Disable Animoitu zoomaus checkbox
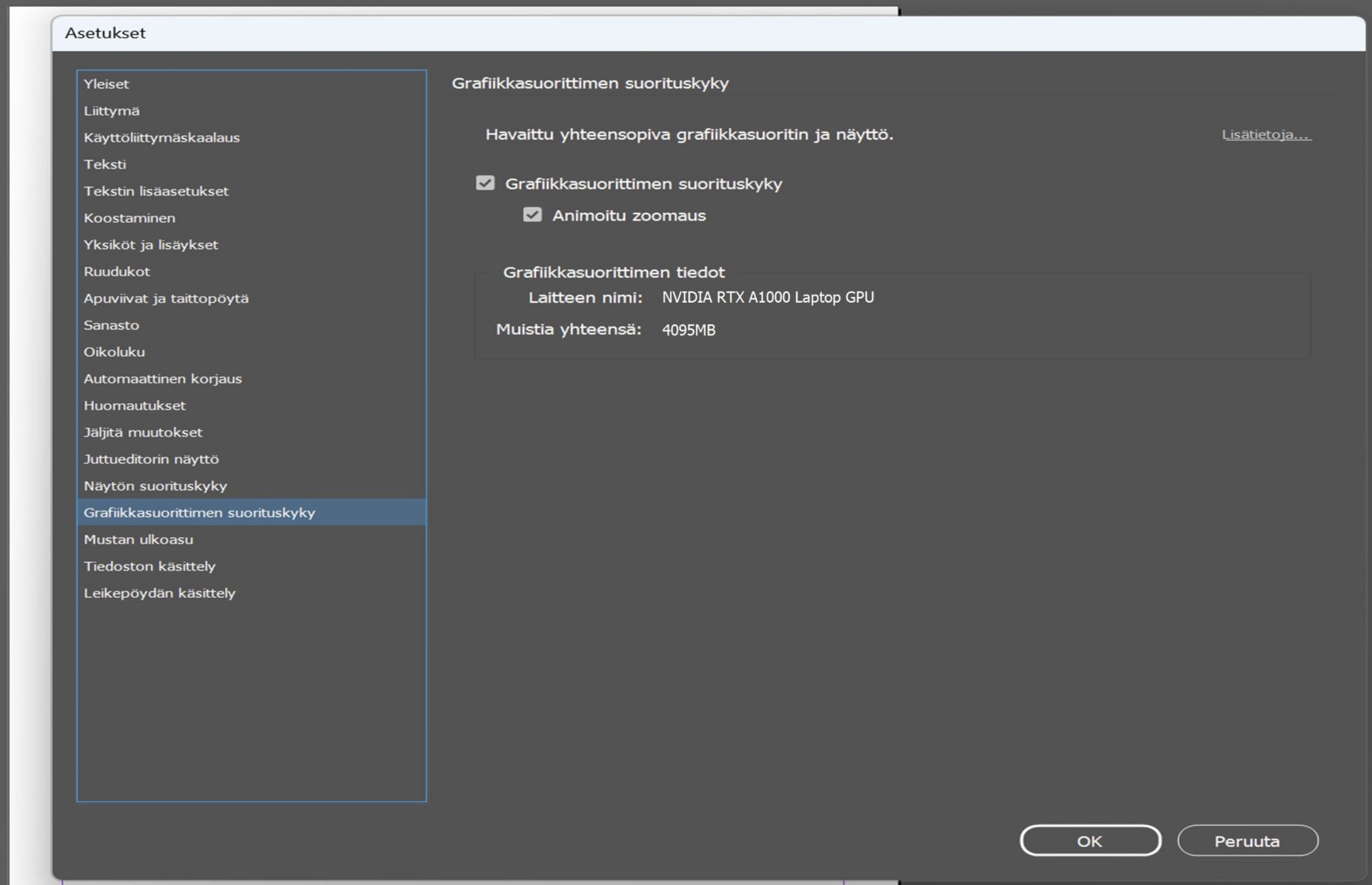The width and height of the screenshot is (1372, 885). pyautogui.click(x=532, y=215)
